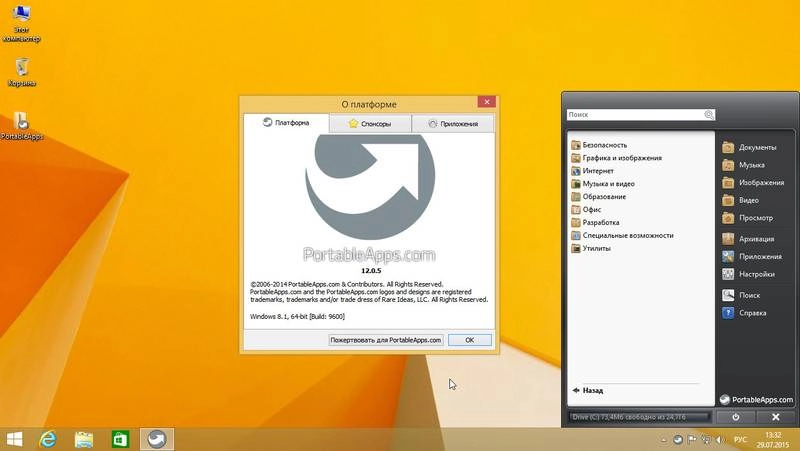Click the drive free space progress bar

pyautogui.click(x=640, y=417)
